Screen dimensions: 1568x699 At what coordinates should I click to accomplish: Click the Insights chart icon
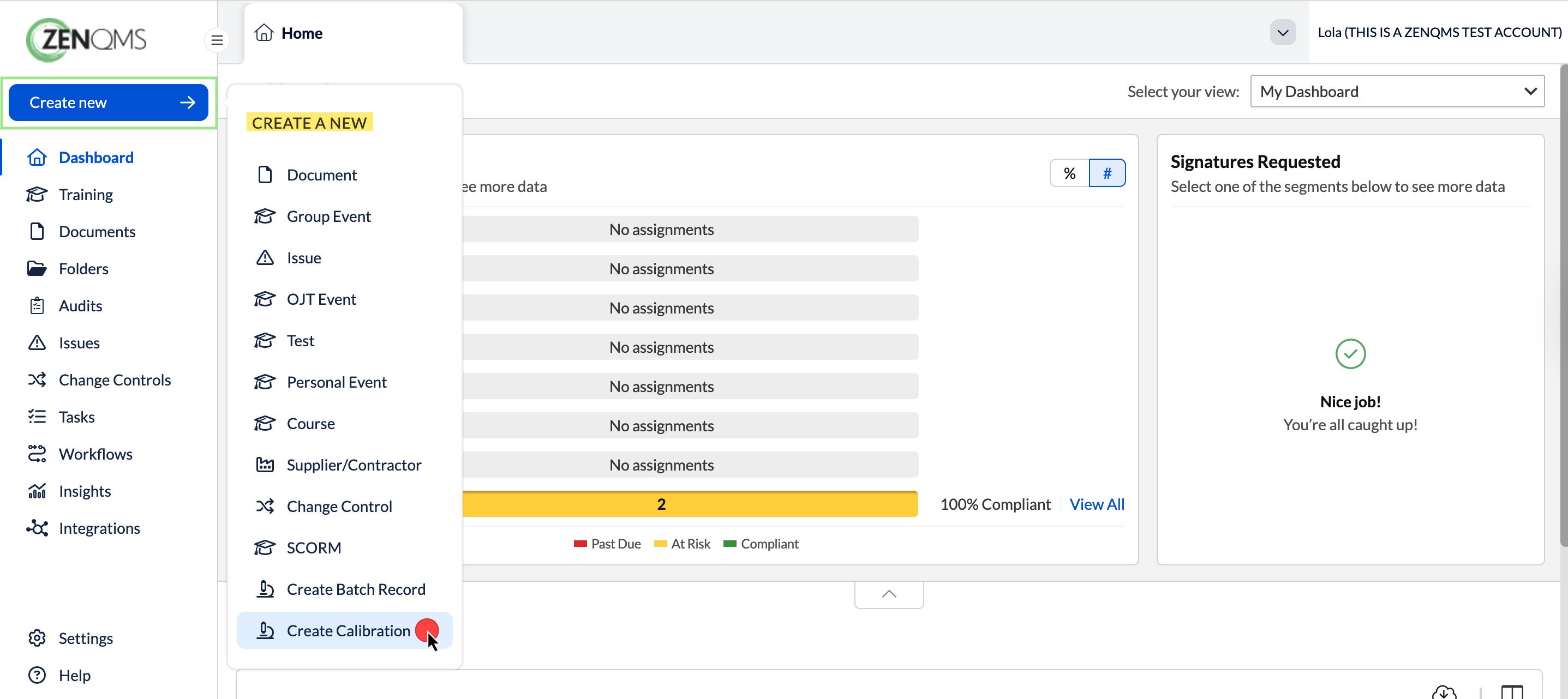(37, 492)
